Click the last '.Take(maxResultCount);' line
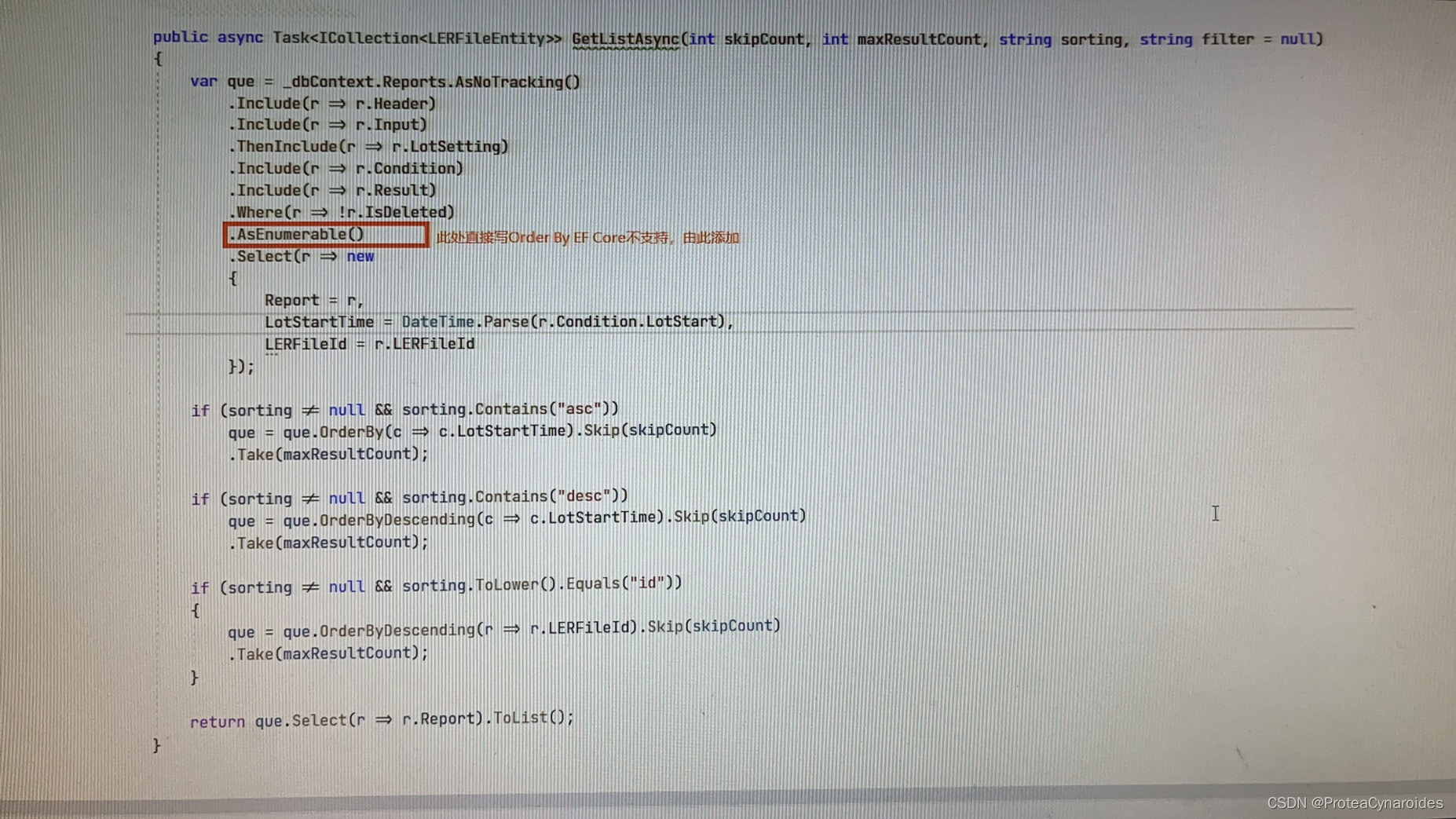This screenshot has width=1456, height=819. (329, 653)
